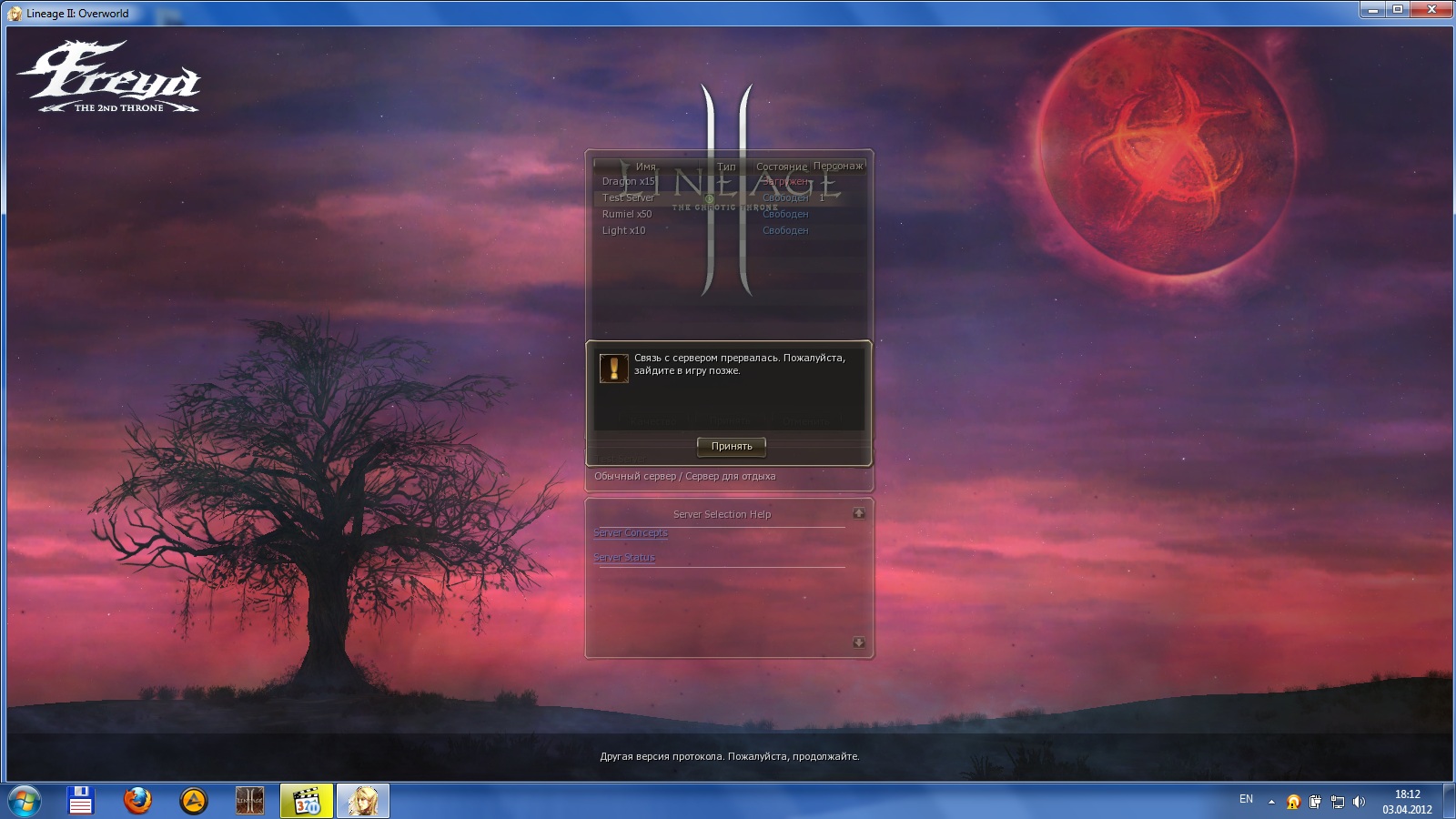Select the Rumiel x50 server row

tap(729, 214)
